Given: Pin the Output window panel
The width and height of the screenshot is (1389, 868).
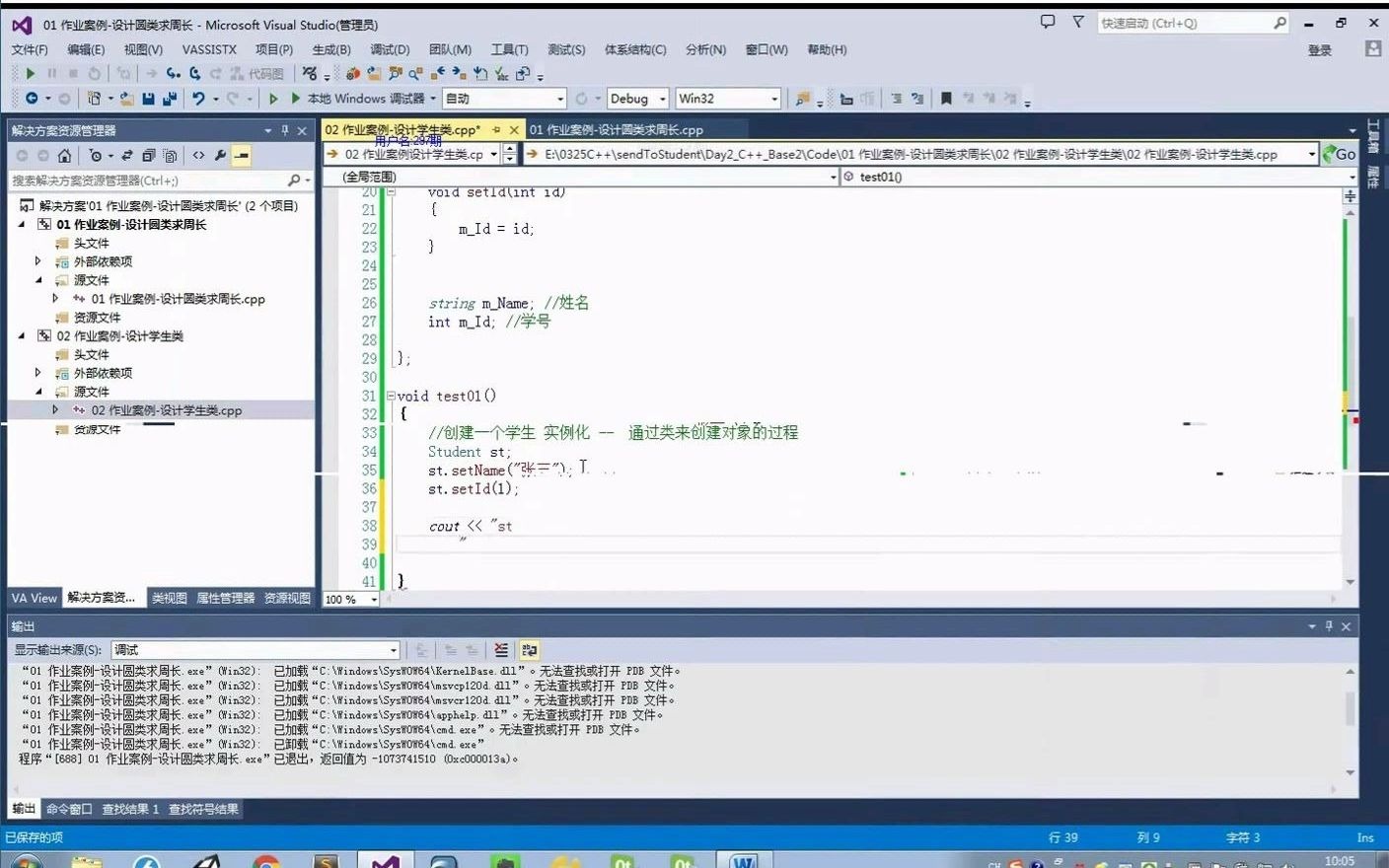Looking at the screenshot, I should click(x=1329, y=626).
